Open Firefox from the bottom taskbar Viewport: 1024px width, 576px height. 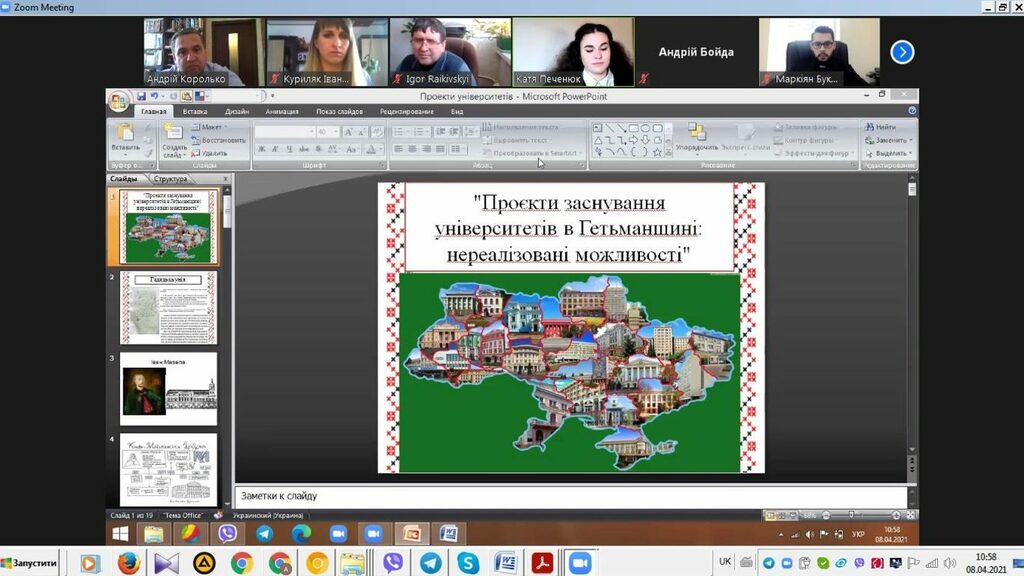click(x=128, y=563)
